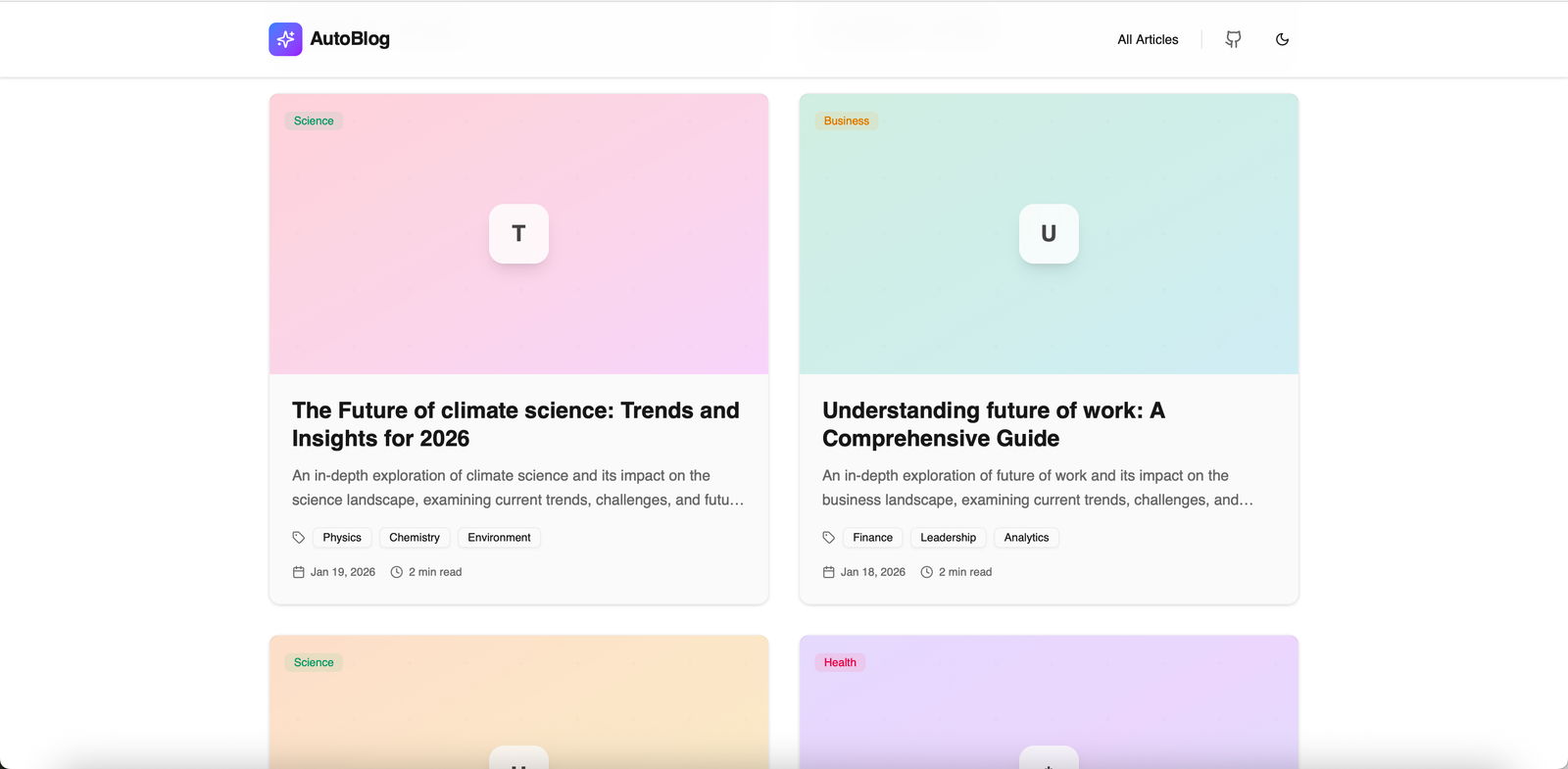This screenshot has width=1568, height=769.
Task: Toggle dark mode with moon icon
Action: pos(1282,39)
